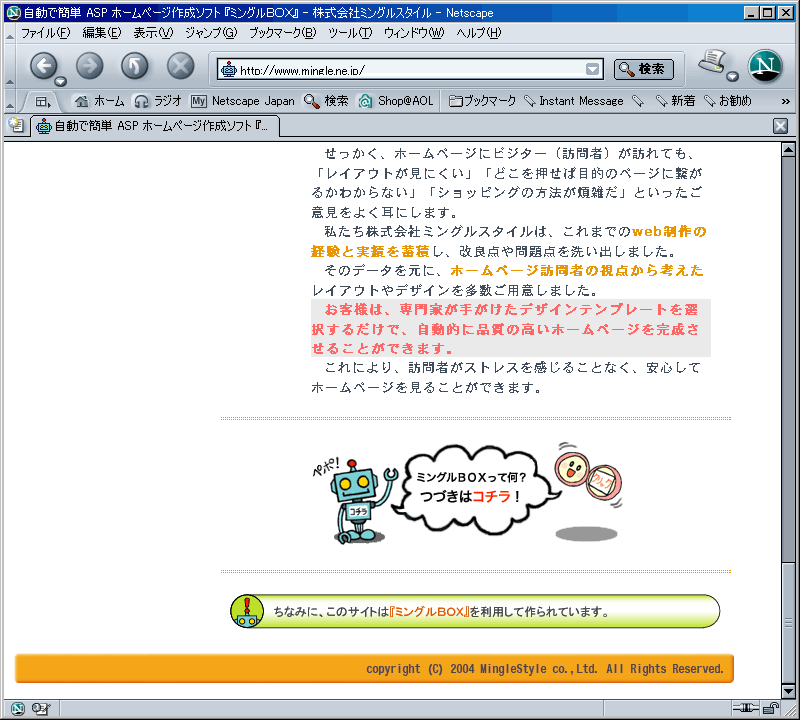Screen dimensions: 800x720
Task: Click the Print icon in the toolbar
Action: coord(712,62)
